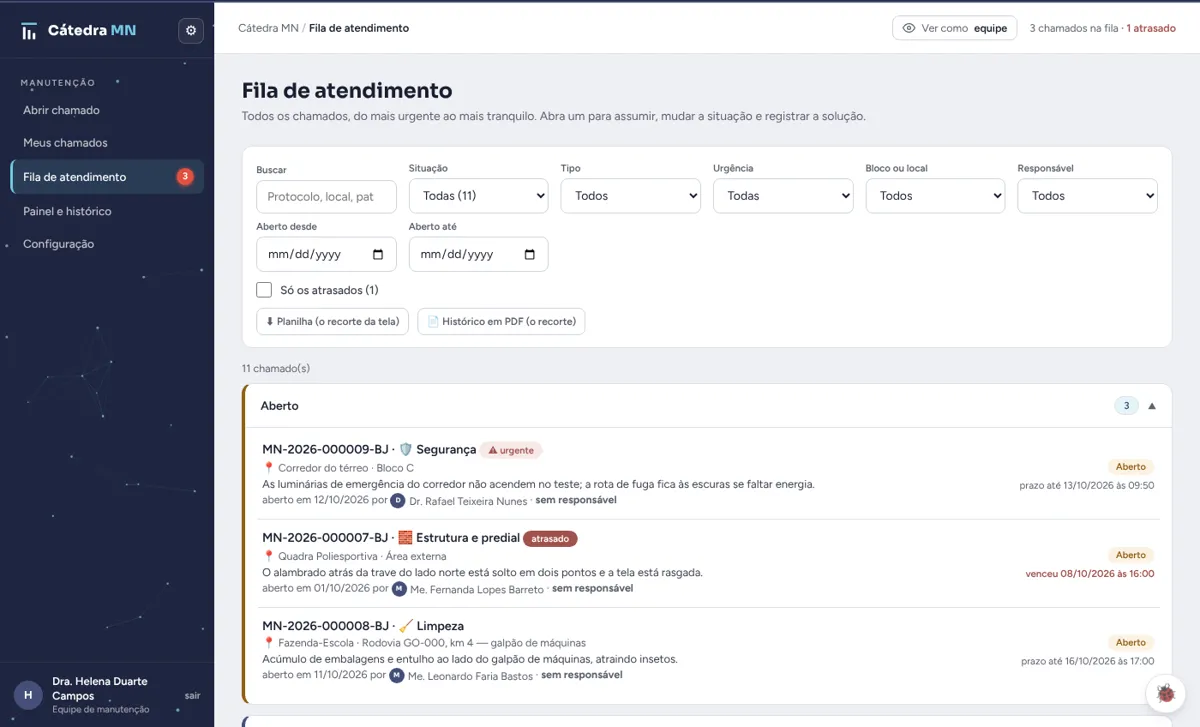Click the pin icon beside Fazenda-Escola
1200x727 pixels.
pyautogui.click(x=268, y=643)
